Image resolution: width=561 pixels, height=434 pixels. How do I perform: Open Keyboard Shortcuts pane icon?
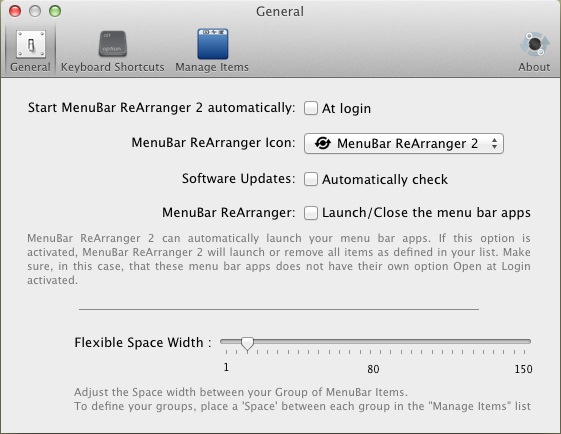(x=113, y=44)
